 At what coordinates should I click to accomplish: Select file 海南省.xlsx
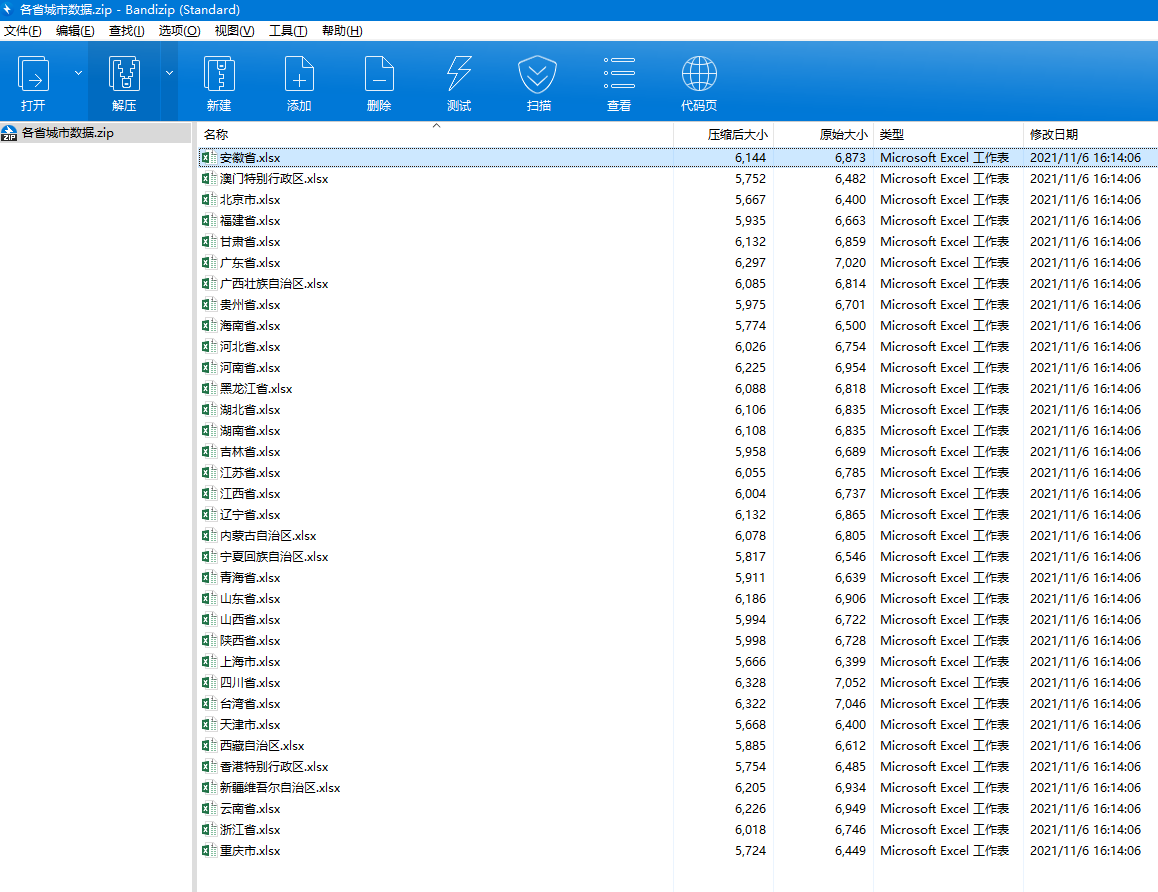pos(250,326)
